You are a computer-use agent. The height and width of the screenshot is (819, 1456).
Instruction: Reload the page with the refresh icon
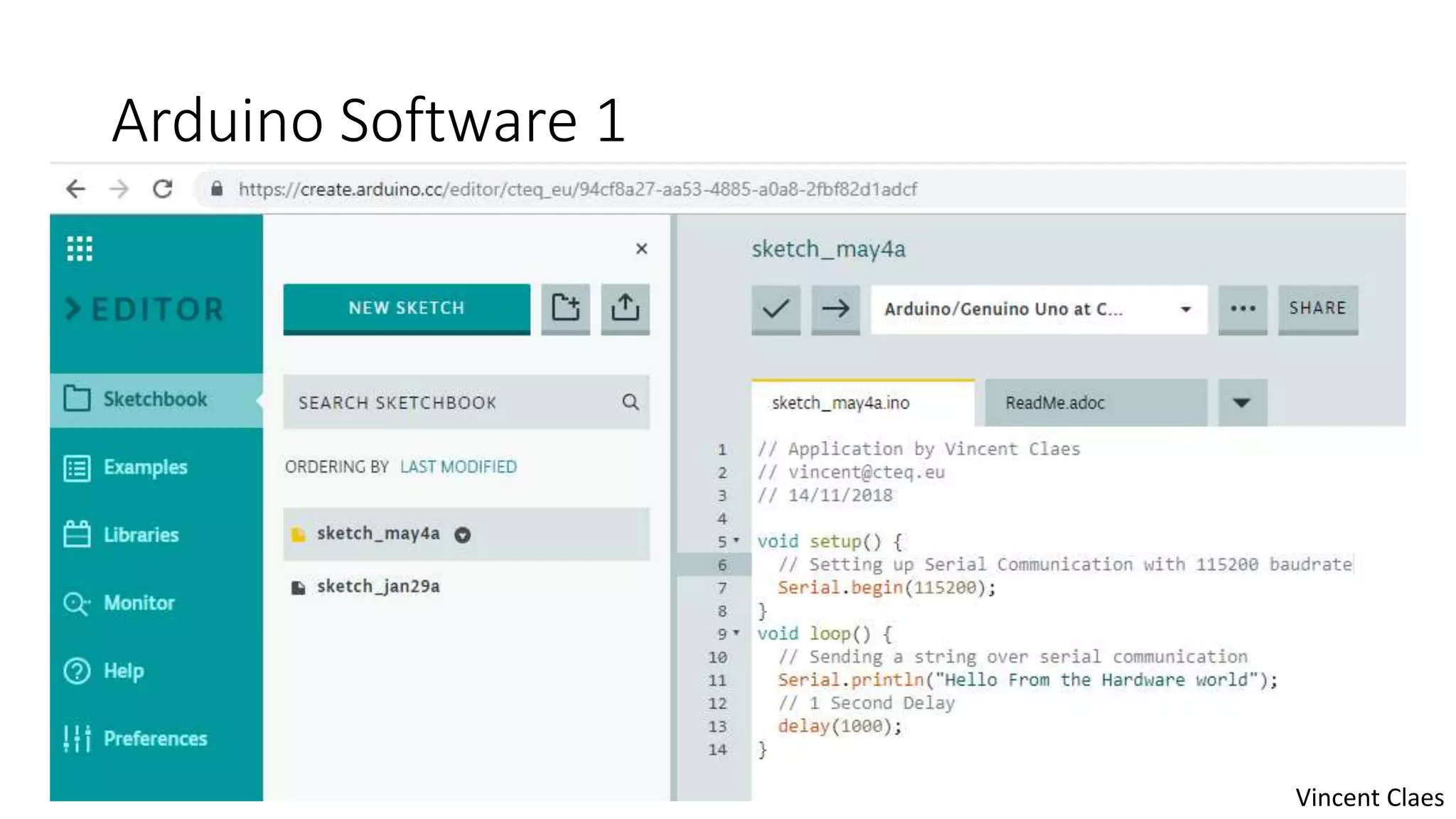click(x=163, y=189)
